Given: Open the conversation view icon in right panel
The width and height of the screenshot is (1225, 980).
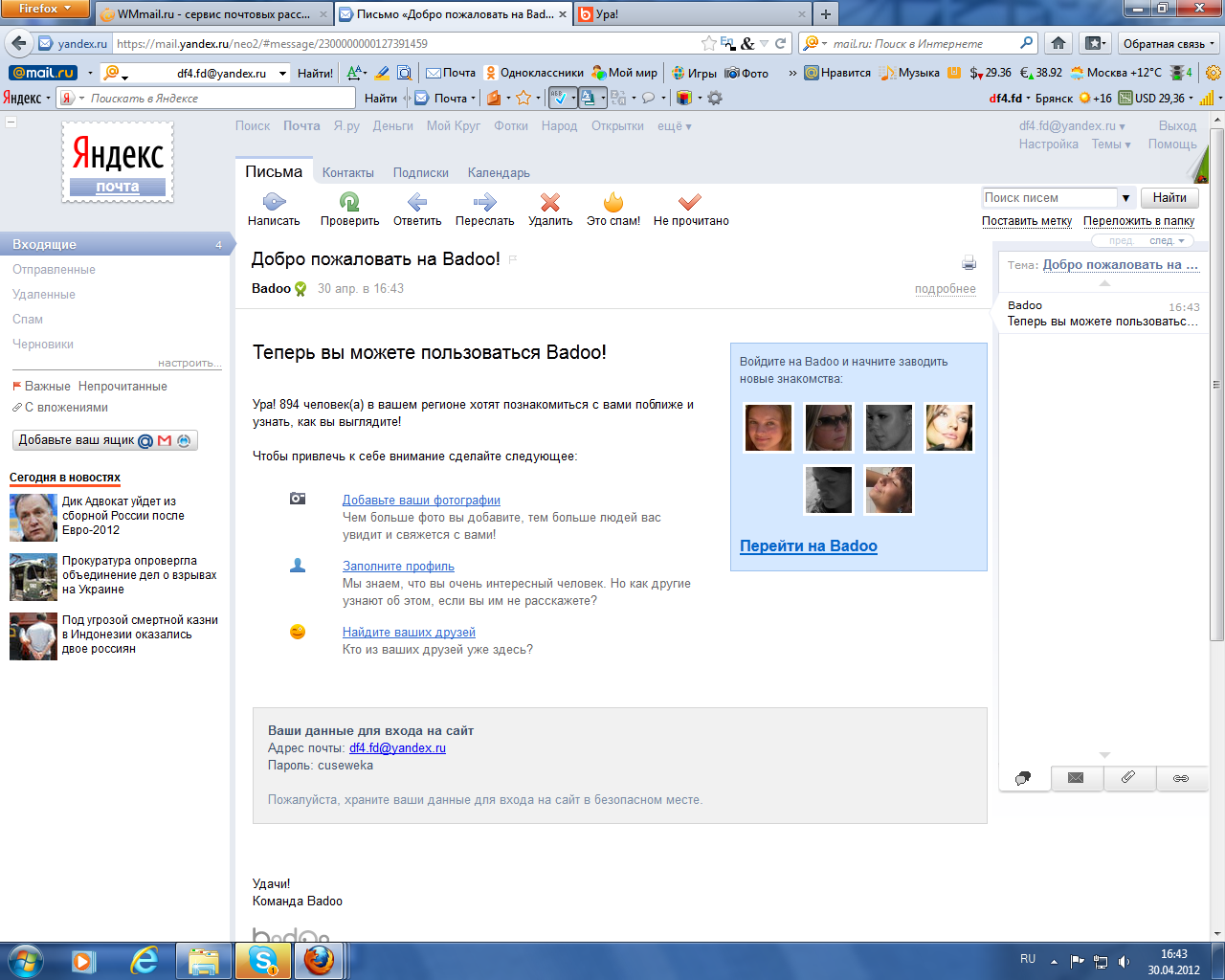Looking at the screenshot, I should 1023,778.
